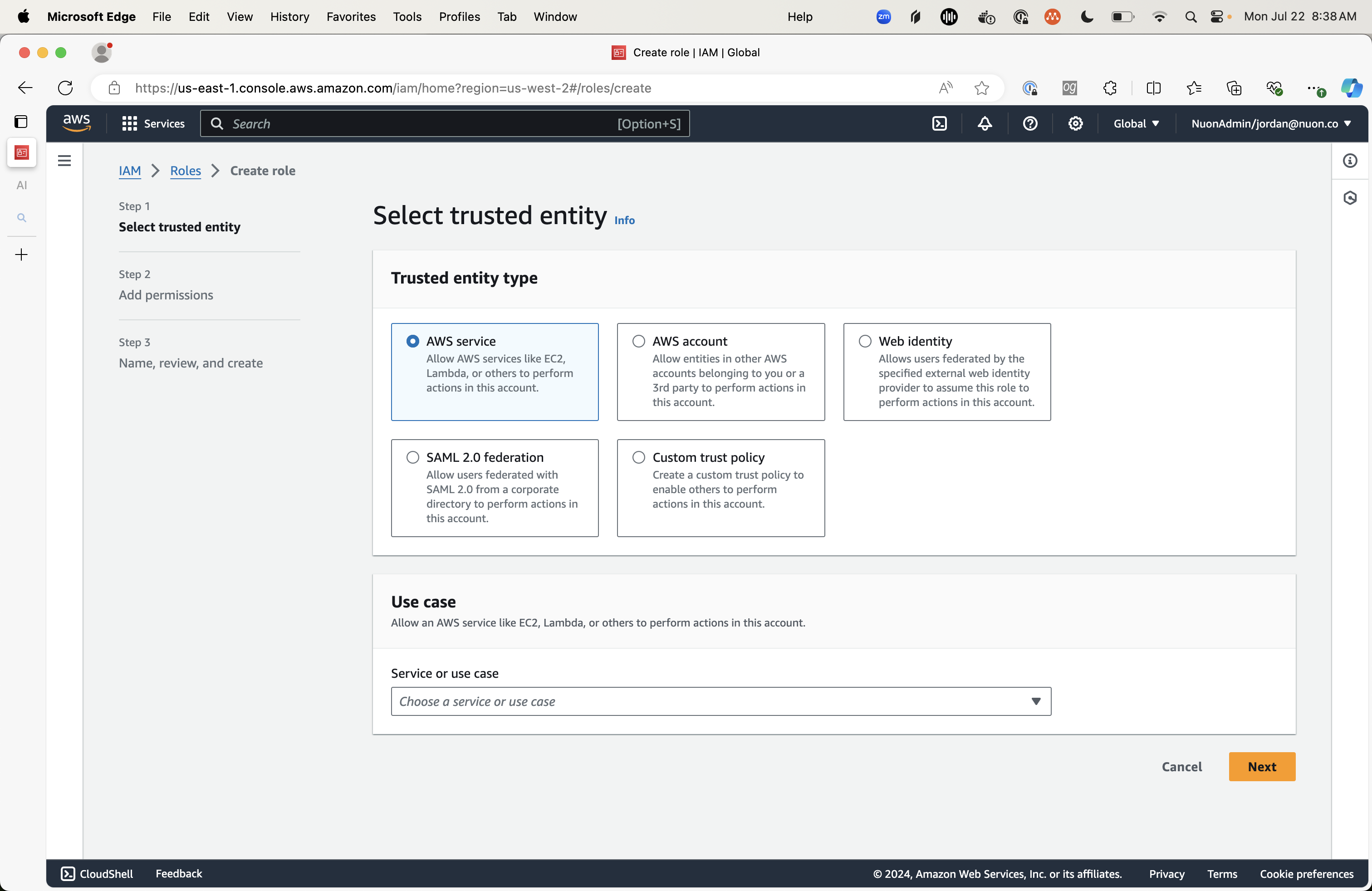The width and height of the screenshot is (1372, 891).
Task: Open the Profiles menu
Action: point(459,17)
